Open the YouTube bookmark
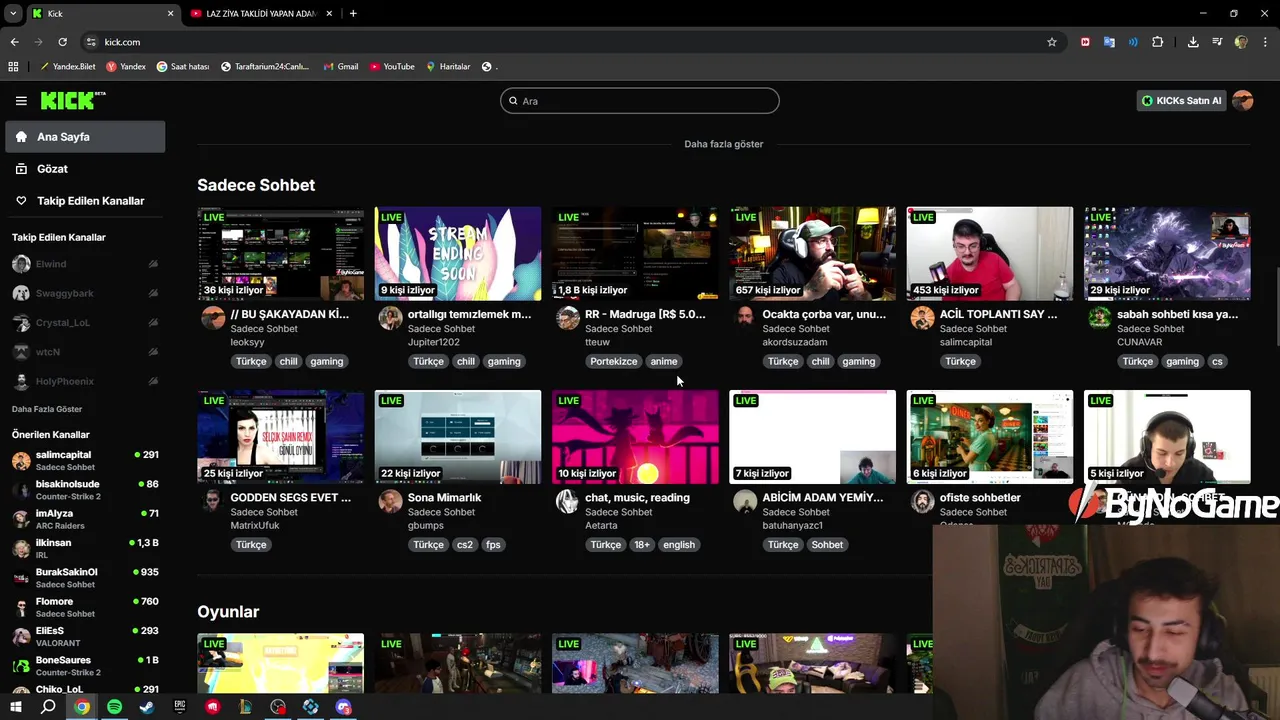 tap(392, 67)
